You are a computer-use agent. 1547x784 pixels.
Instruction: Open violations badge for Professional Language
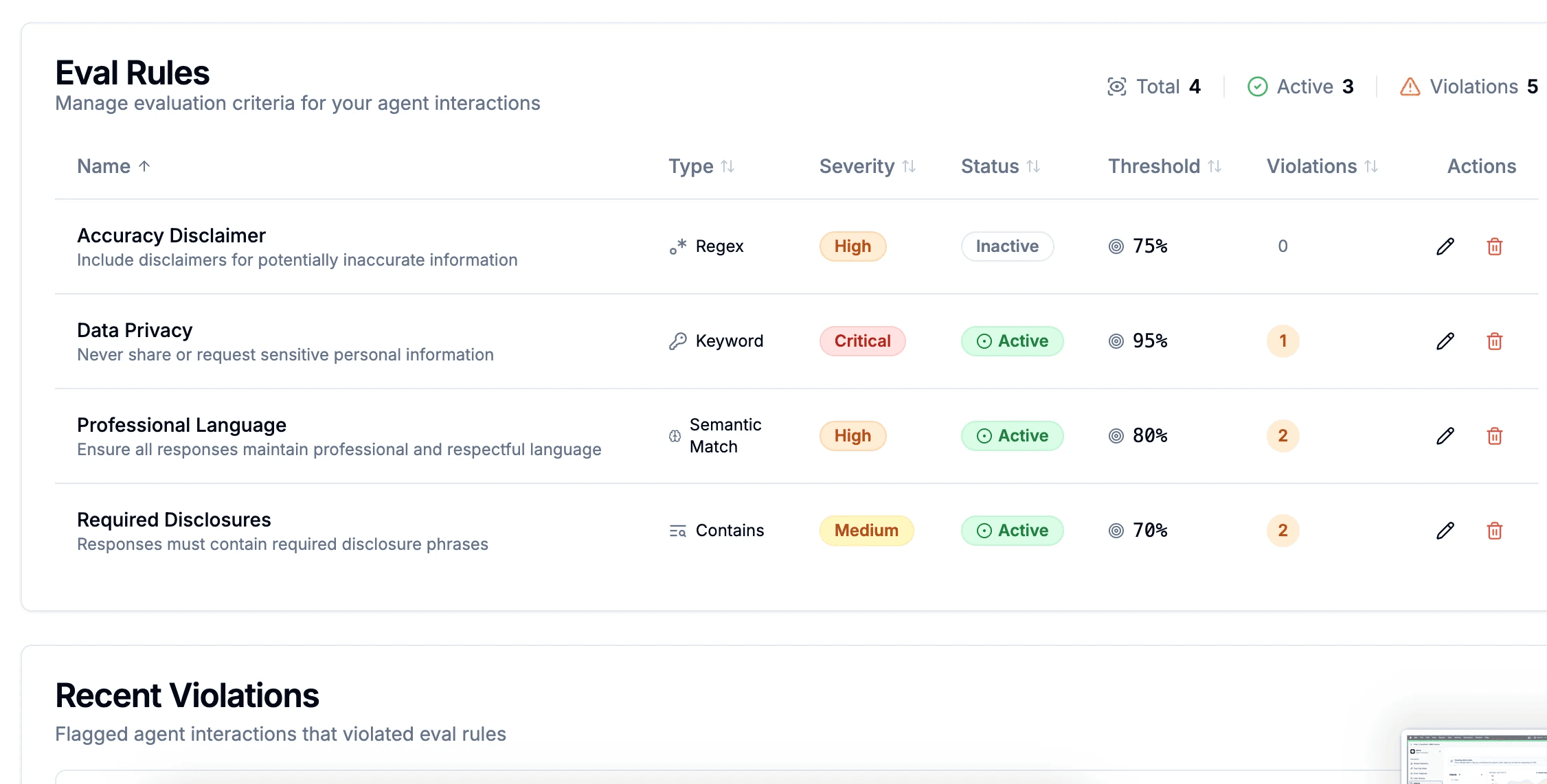coord(1282,435)
